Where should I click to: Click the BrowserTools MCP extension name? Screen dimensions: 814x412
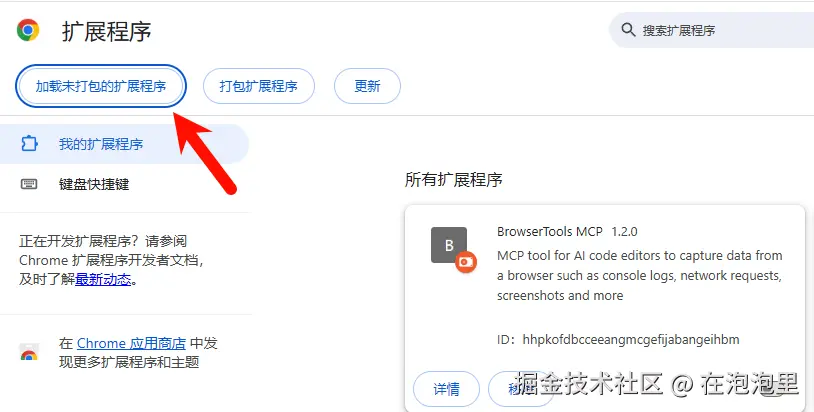pos(550,231)
